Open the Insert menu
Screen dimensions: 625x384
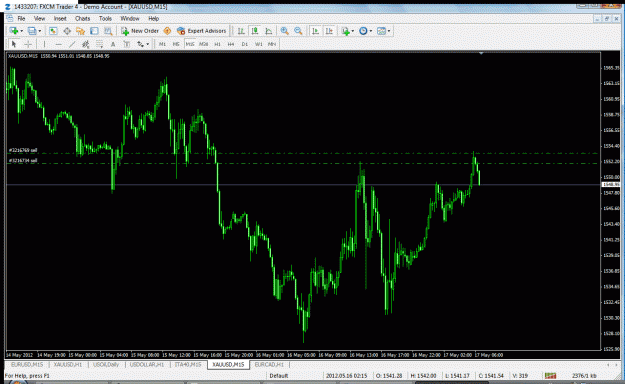[x=60, y=18]
